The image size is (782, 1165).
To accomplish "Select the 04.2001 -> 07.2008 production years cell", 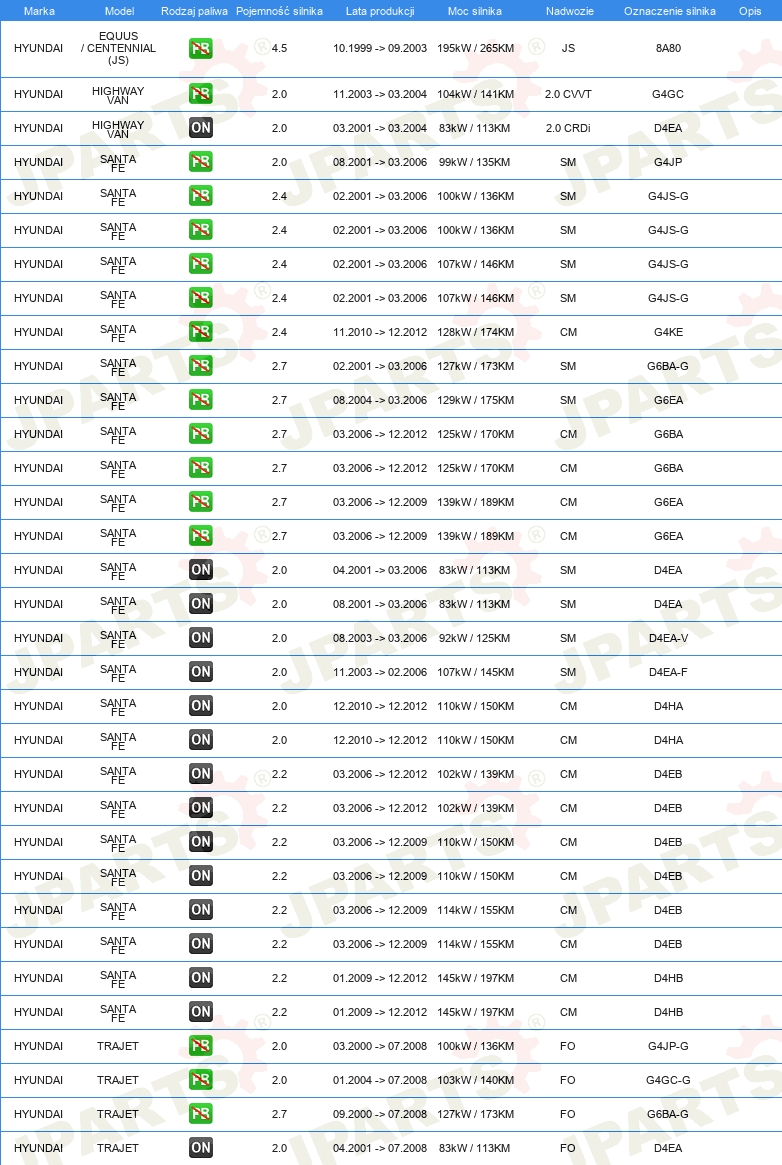I will tap(379, 1148).
